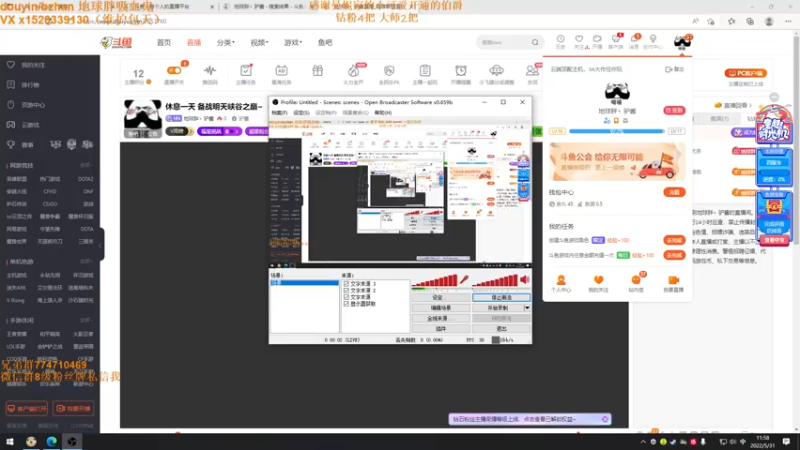Click the OBS stop streaming button
Image resolution: width=800 pixels, height=450 pixels.
tap(501, 297)
